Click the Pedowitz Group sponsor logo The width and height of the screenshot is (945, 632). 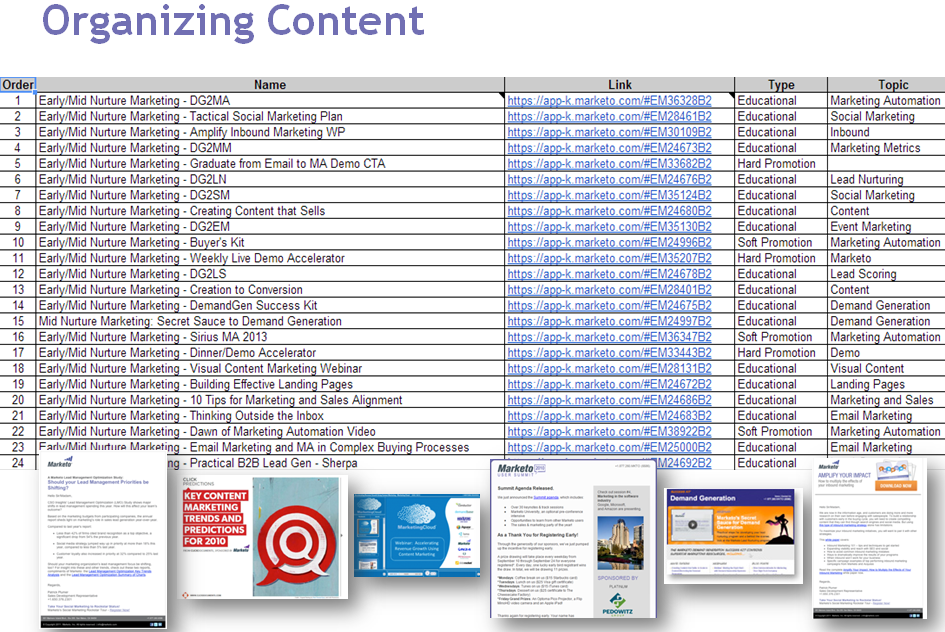tap(617, 603)
